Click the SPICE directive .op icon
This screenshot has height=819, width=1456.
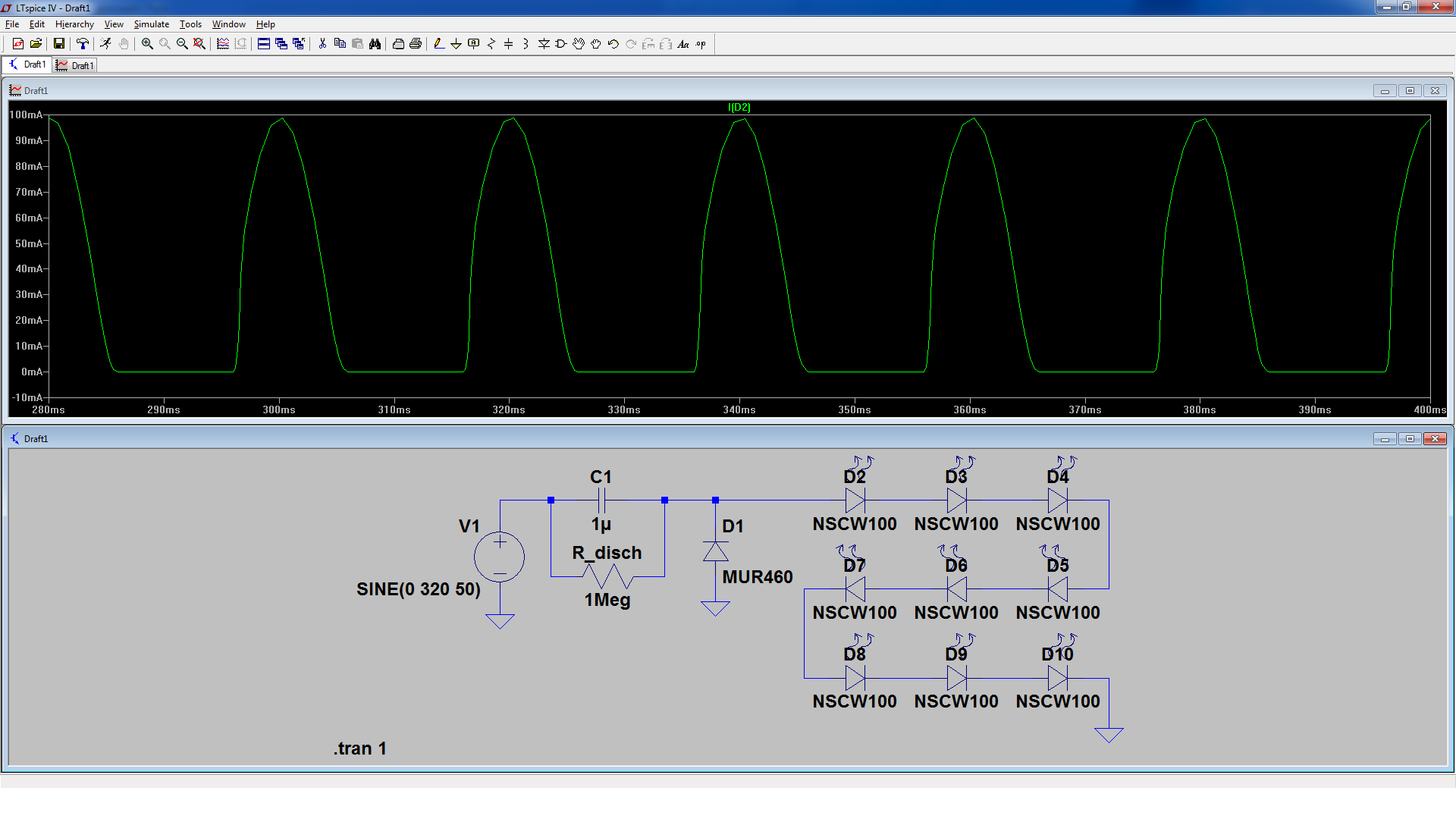pyautogui.click(x=701, y=44)
